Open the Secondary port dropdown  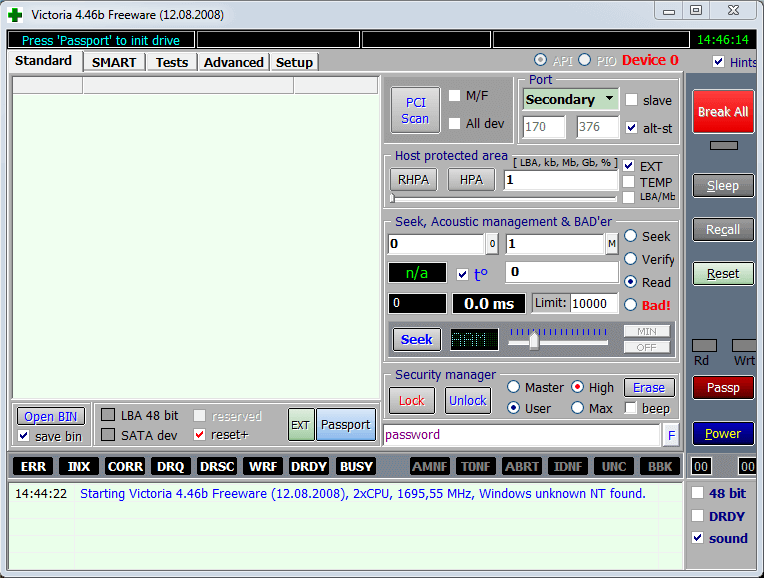[571, 99]
